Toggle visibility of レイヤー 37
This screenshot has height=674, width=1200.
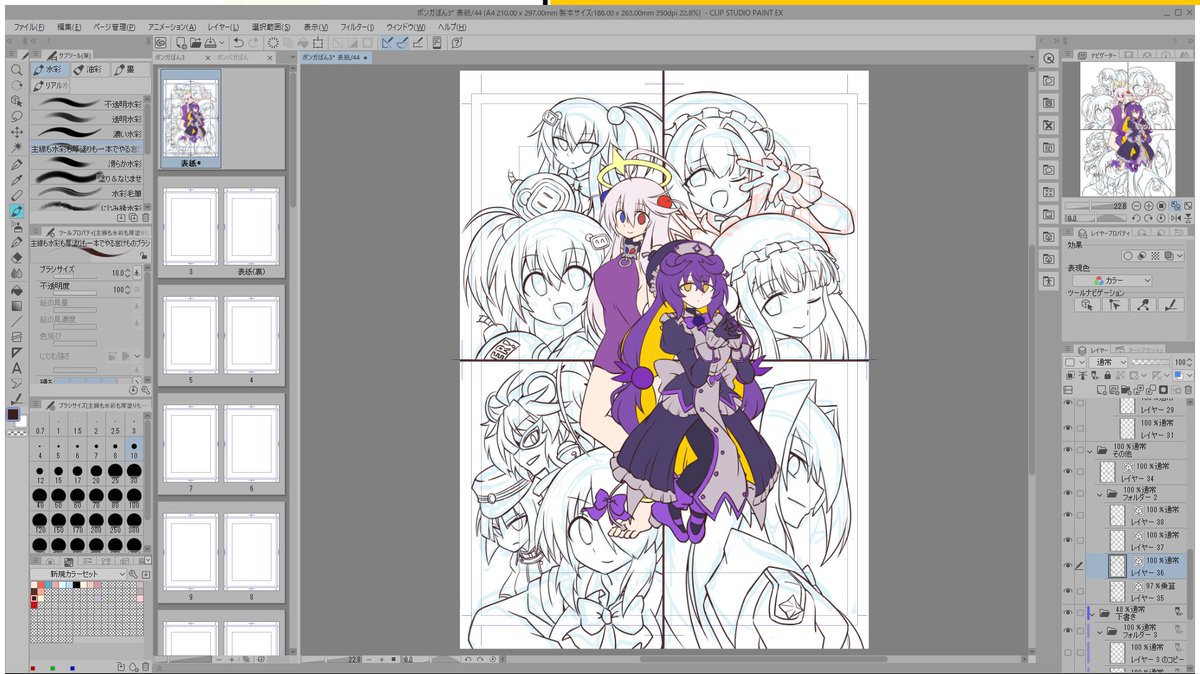[x=1068, y=541]
